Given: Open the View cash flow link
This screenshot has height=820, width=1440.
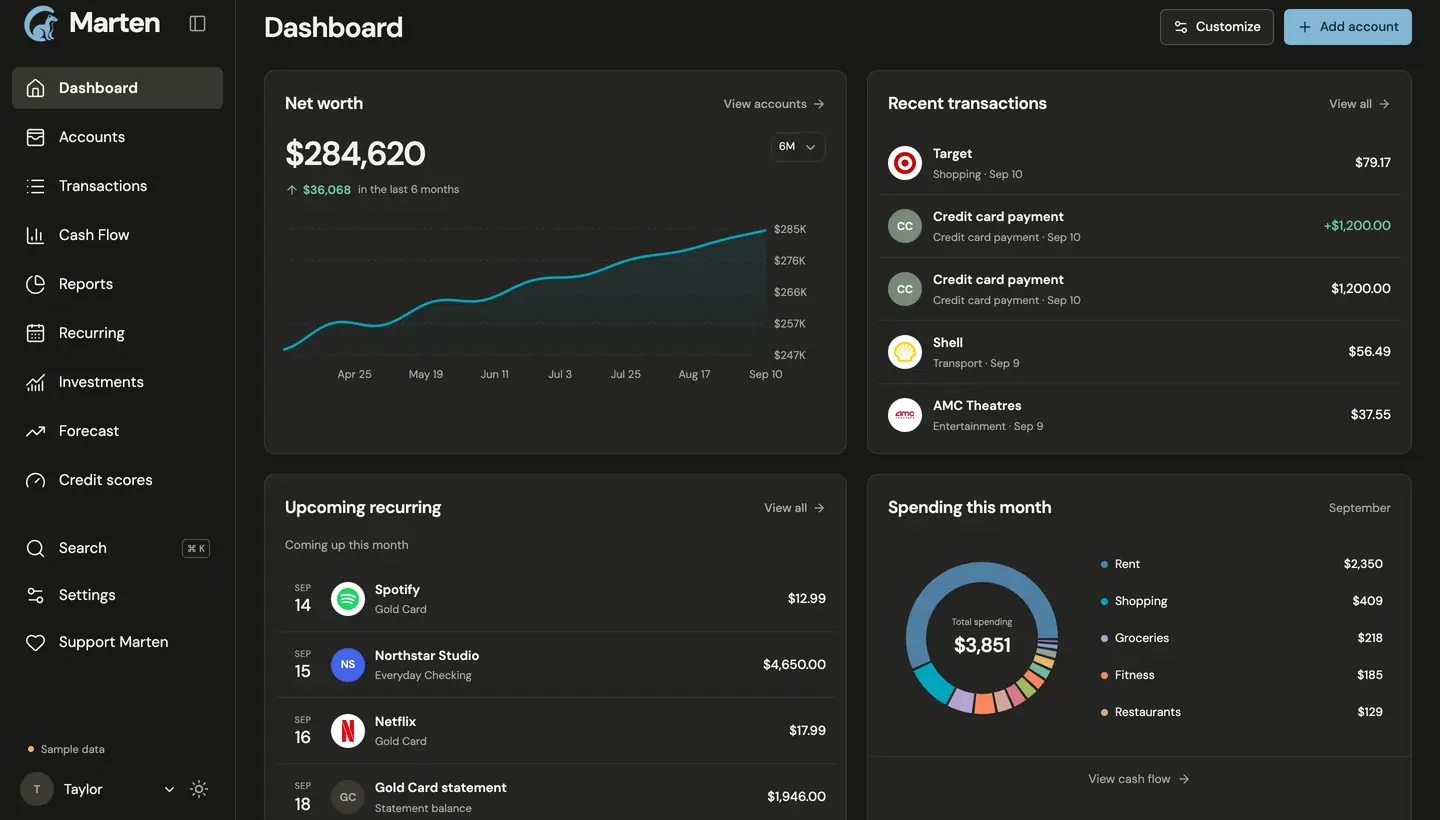Looking at the screenshot, I should point(1139,779).
